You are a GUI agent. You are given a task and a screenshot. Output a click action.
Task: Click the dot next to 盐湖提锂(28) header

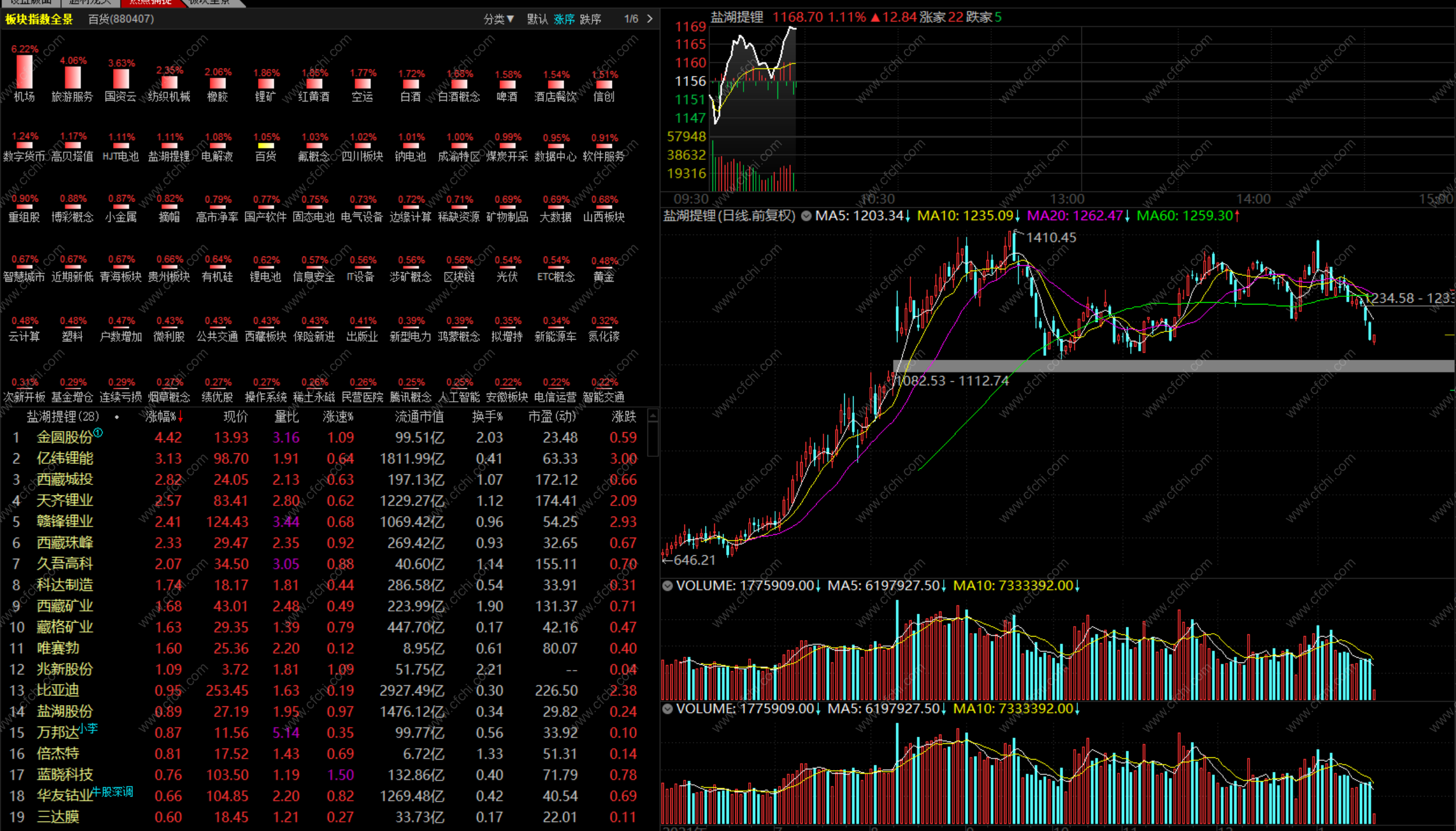117,418
